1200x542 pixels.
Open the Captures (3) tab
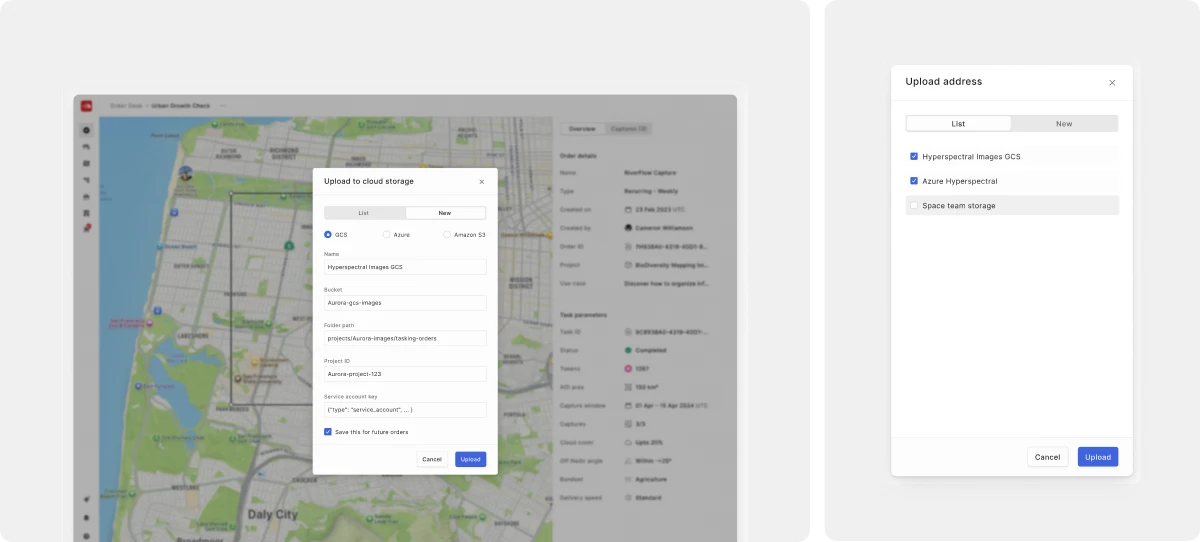pos(628,129)
